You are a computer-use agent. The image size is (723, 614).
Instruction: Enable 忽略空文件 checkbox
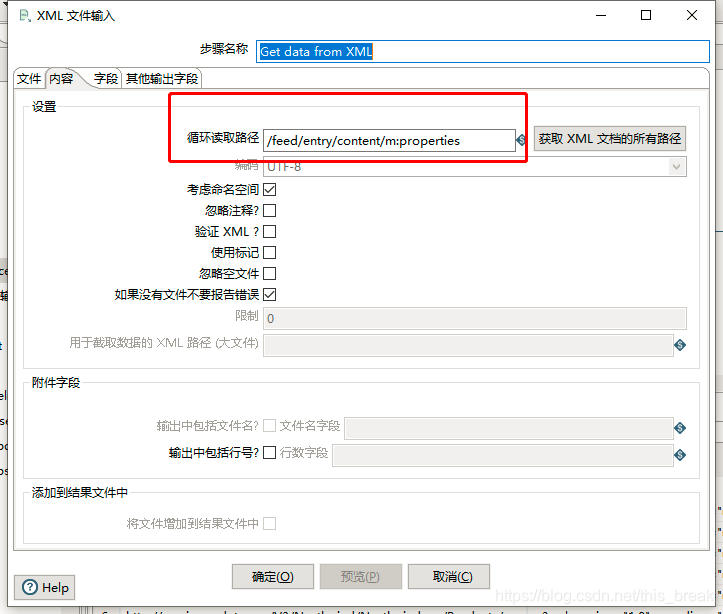pos(270,273)
